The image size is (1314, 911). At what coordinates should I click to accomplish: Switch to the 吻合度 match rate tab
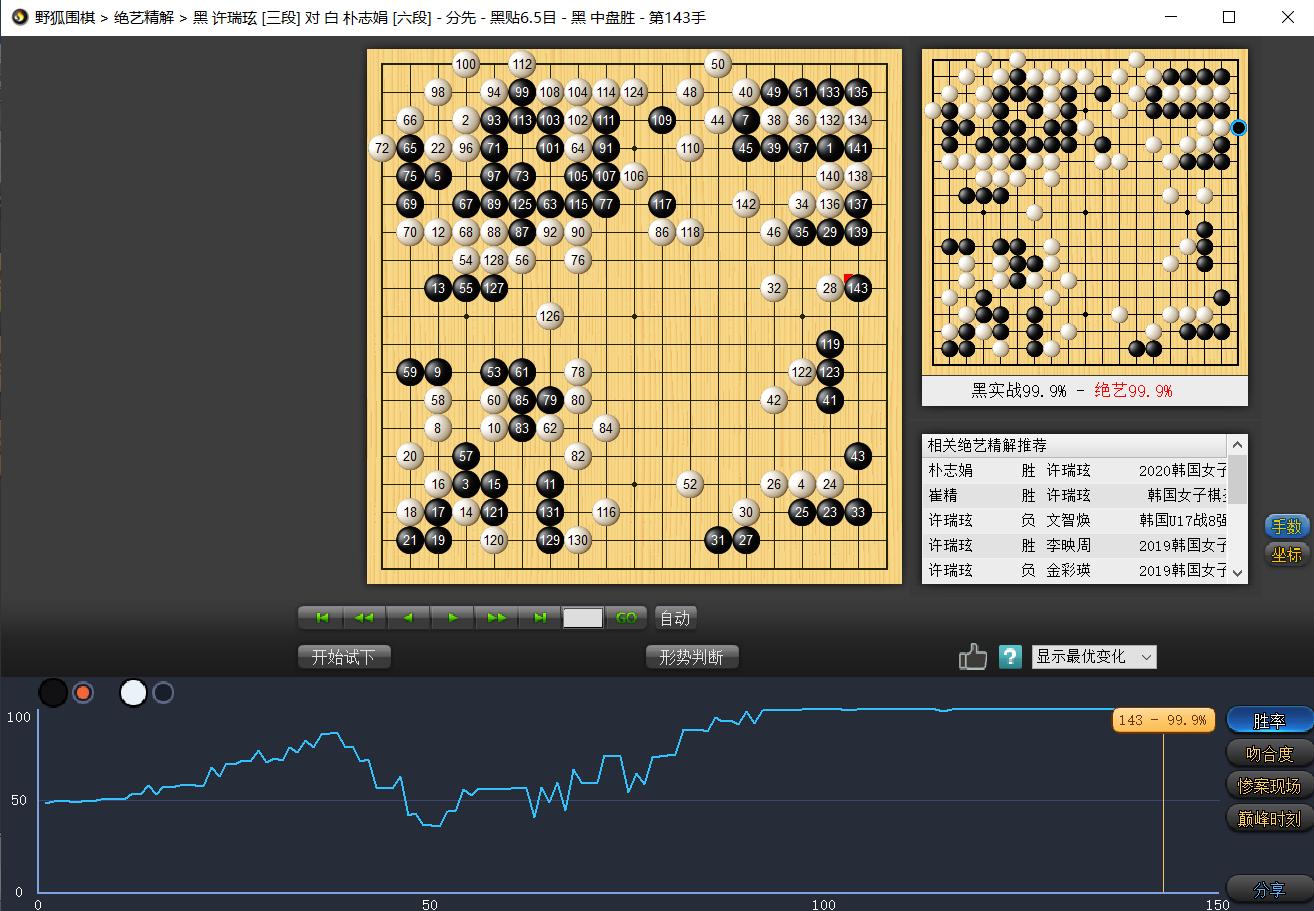pos(1269,753)
